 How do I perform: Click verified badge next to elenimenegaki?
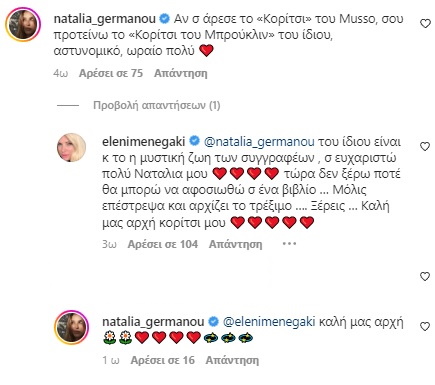click(194, 141)
